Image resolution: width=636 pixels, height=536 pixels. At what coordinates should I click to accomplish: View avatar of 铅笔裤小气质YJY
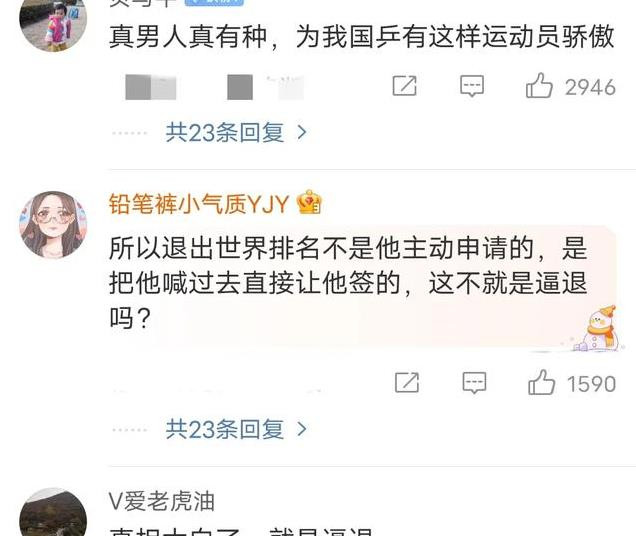pyautogui.click(x=53, y=225)
